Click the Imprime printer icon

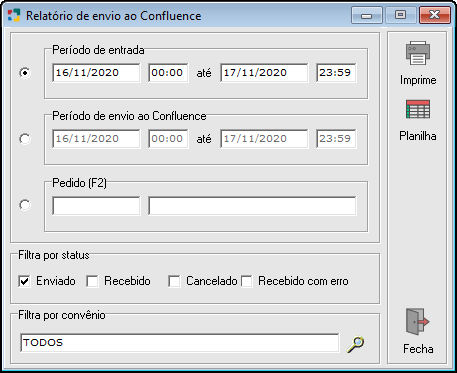click(x=418, y=53)
